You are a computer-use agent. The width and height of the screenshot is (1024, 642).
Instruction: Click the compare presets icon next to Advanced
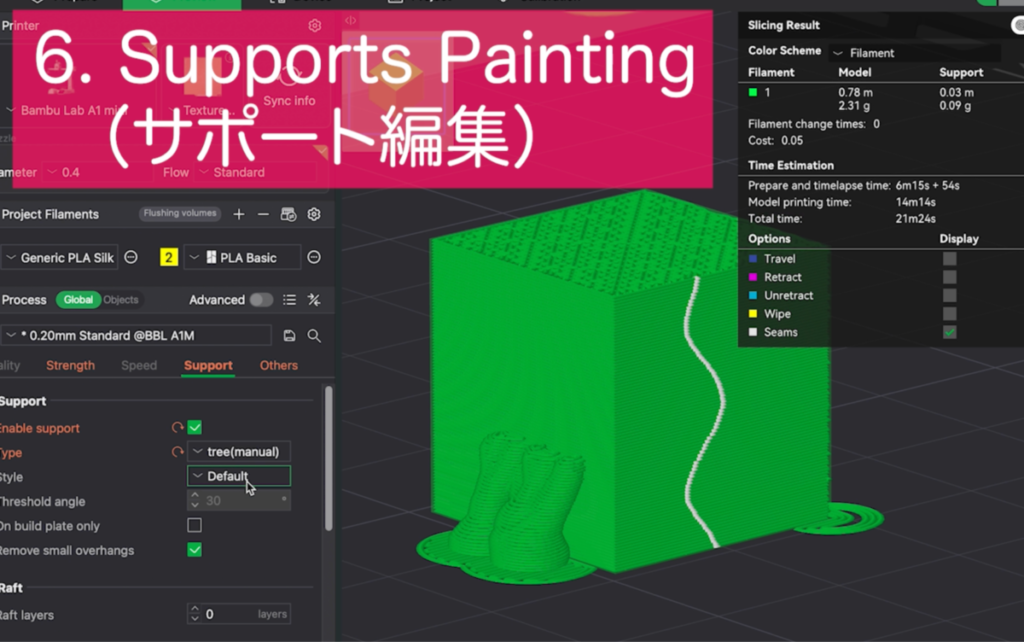click(x=314, y=300)
